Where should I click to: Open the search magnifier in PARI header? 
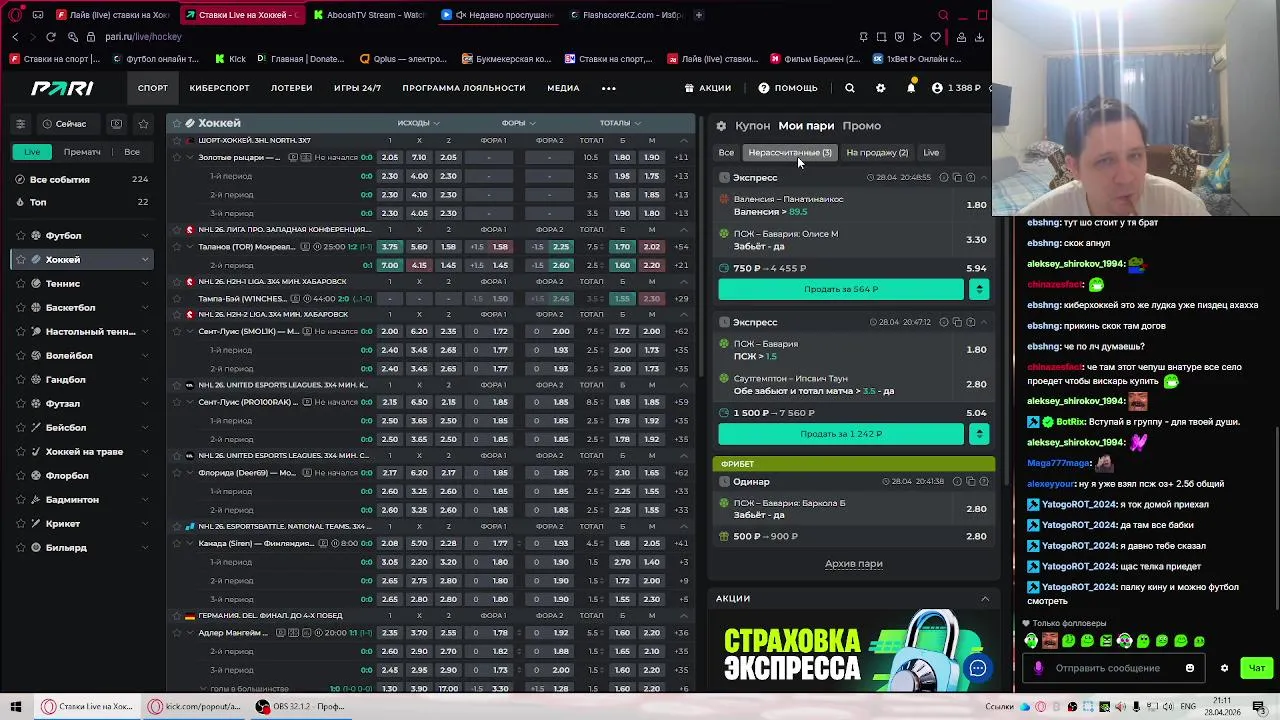point(850,88)
